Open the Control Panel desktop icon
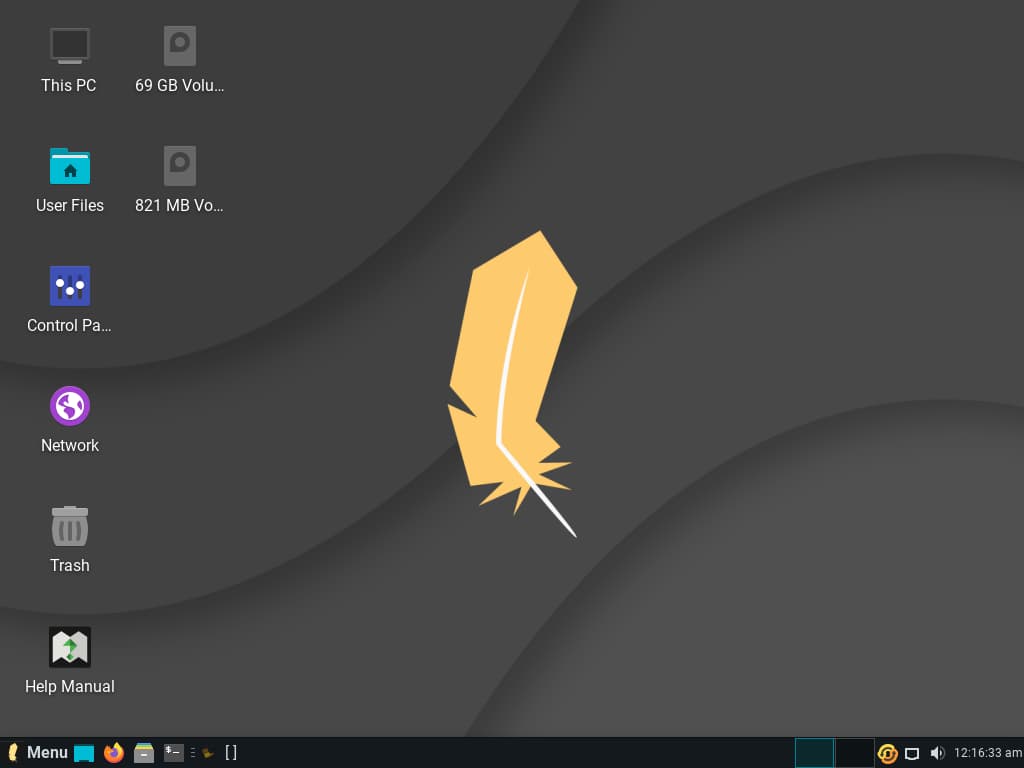 click(70, 285)
